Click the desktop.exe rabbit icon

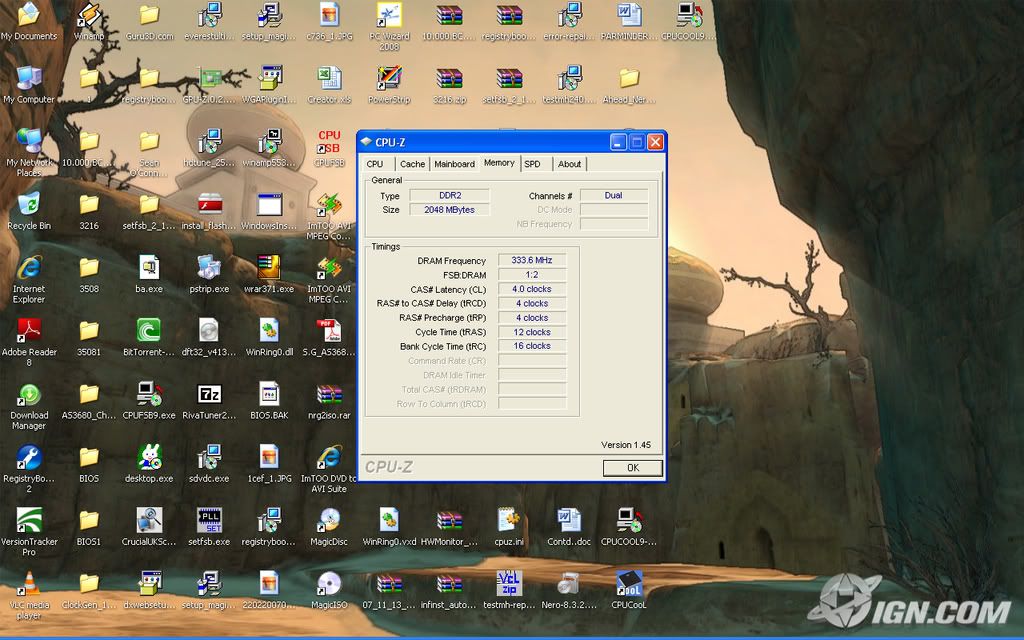click(150, 458)
